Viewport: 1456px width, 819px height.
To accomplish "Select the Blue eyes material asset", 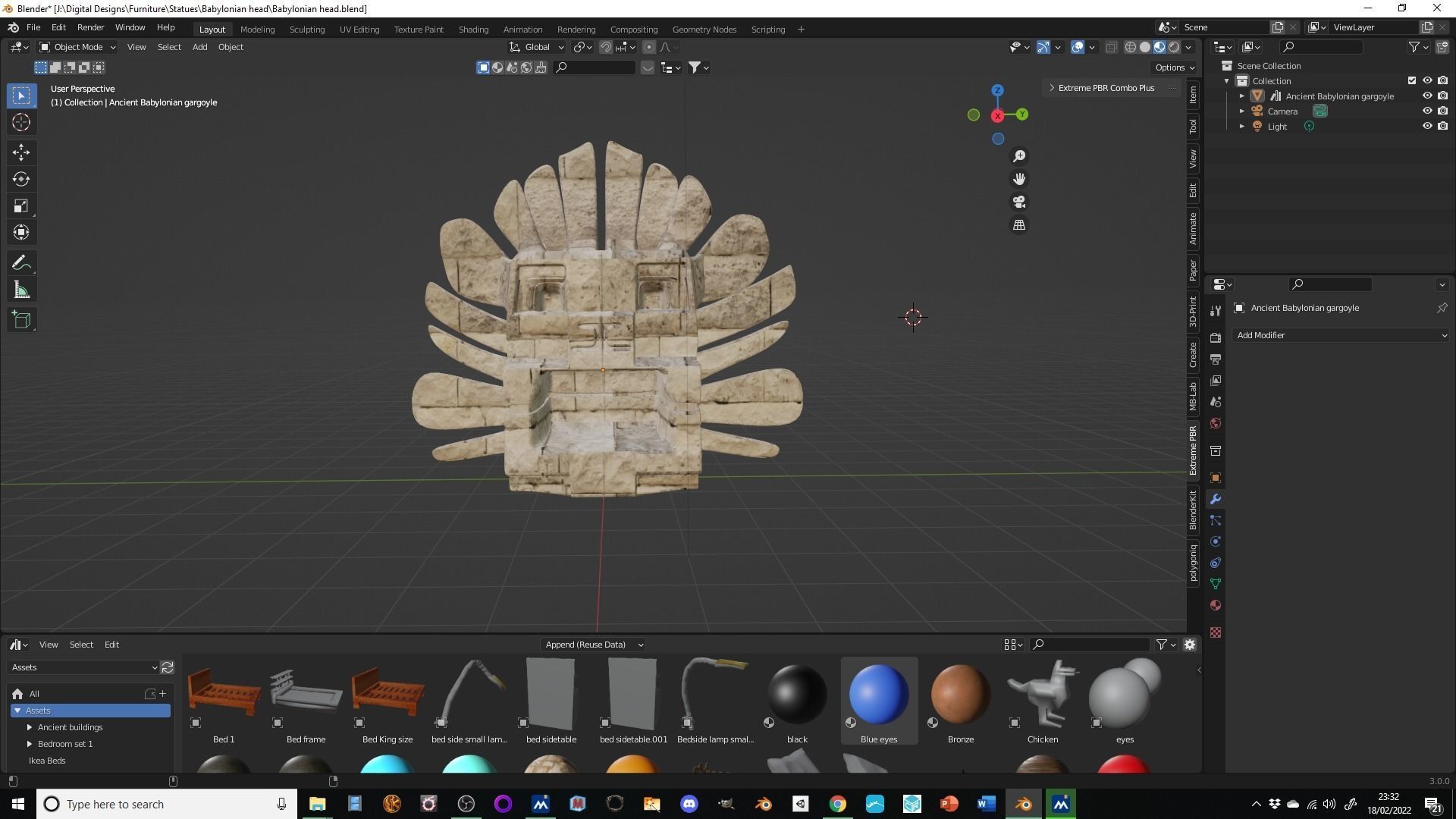I will pos(879,701).
